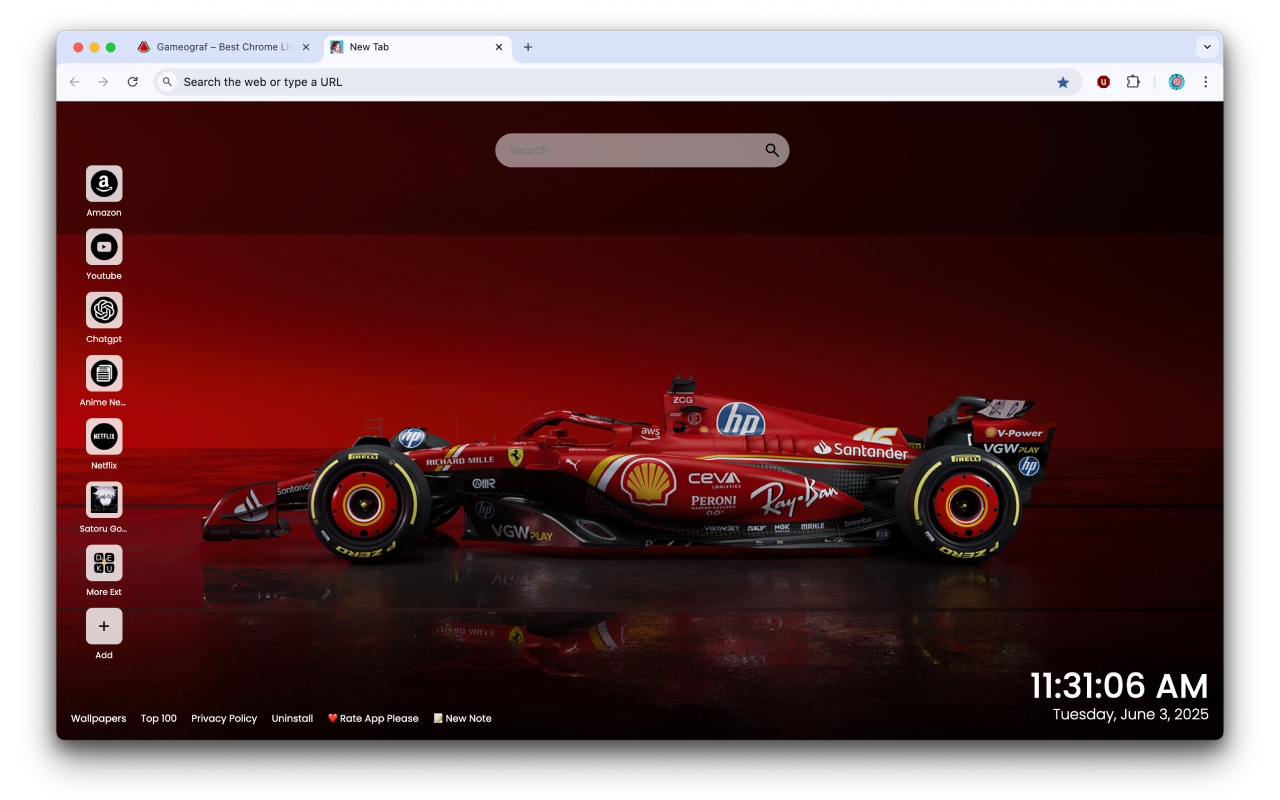
Task: Bookmark this page with the star icon
Action: pos(1063,81)
